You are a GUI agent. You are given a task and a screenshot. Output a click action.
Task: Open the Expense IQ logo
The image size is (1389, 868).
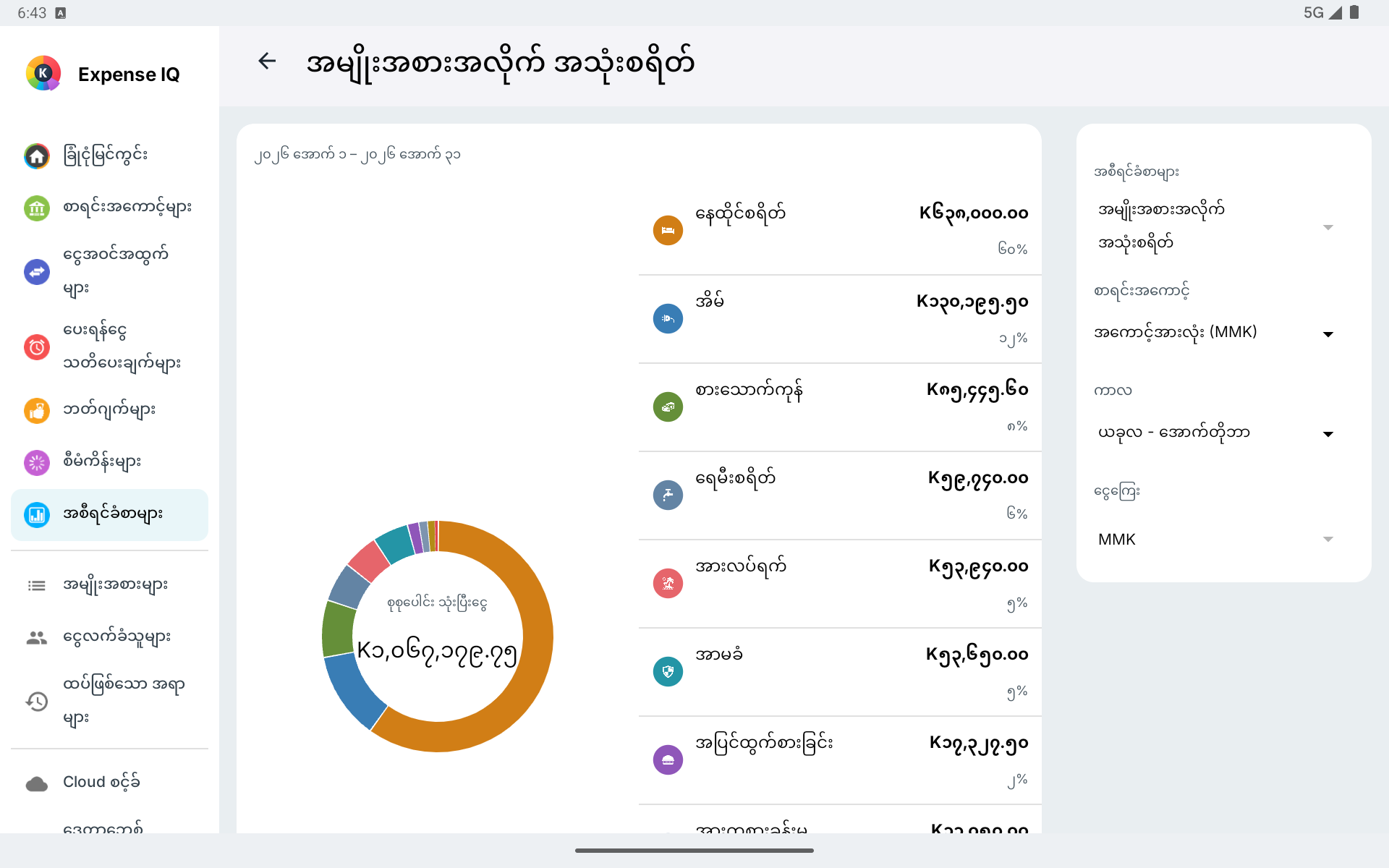point(43,73)
